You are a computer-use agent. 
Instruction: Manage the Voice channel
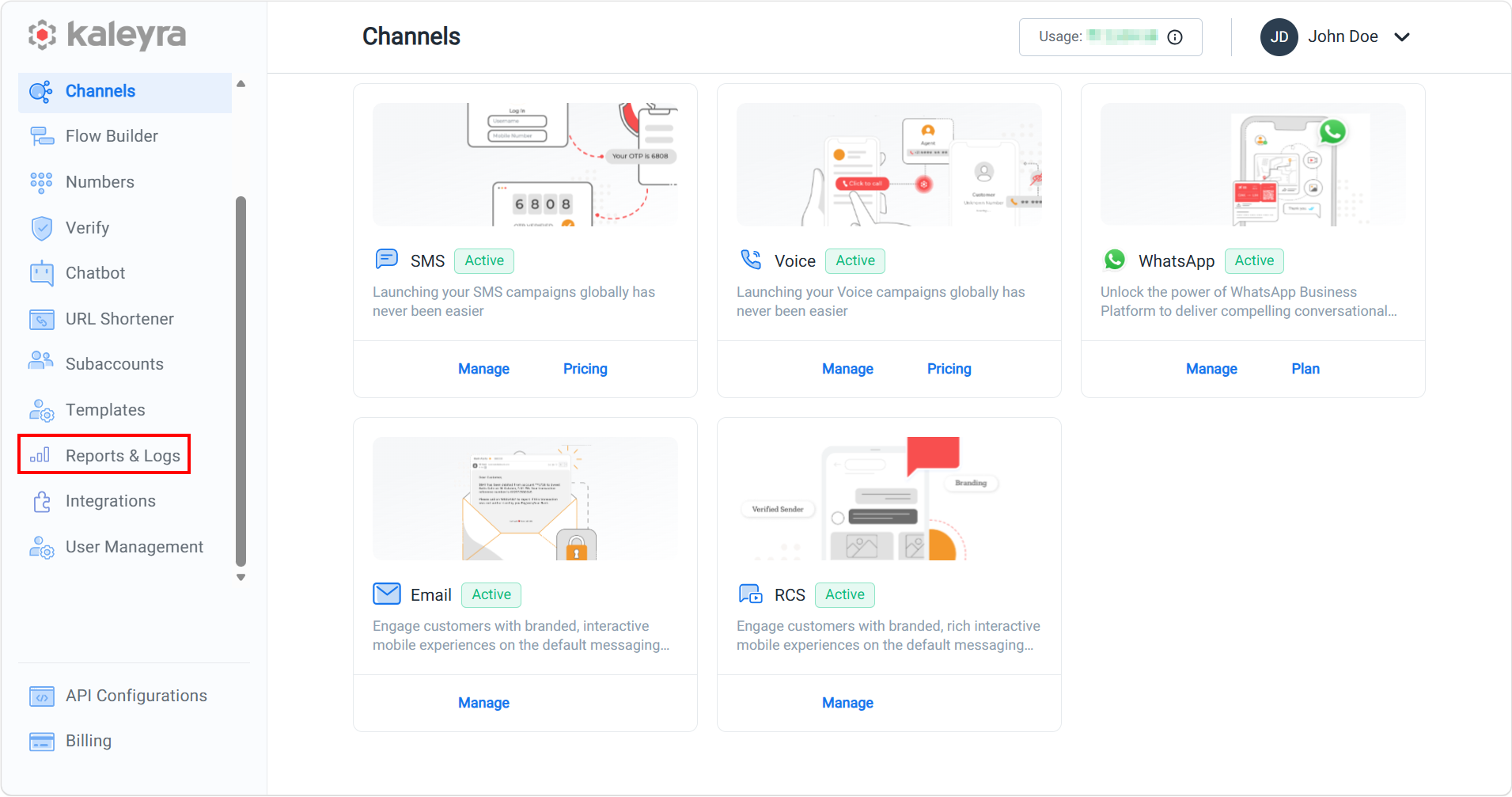click(x=847, y=369)
